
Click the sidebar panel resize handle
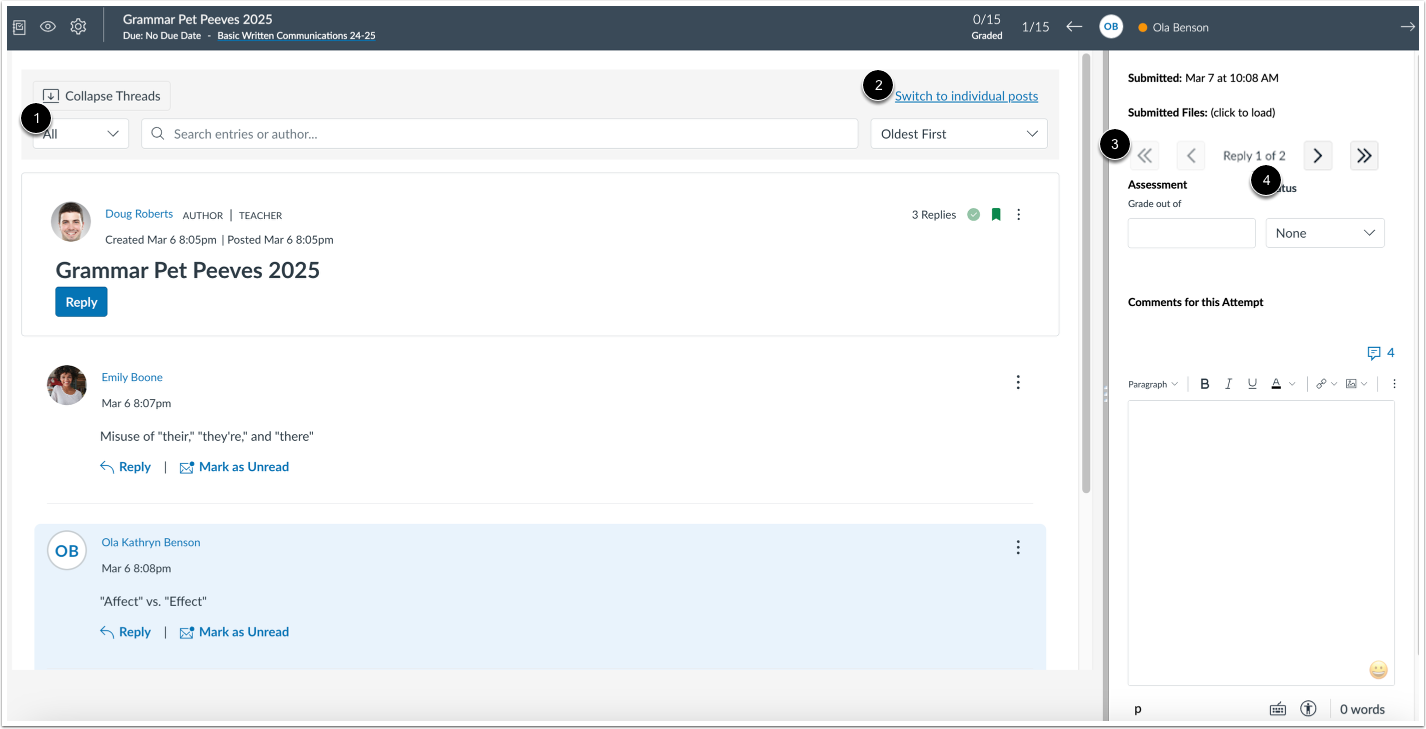tap(1105, 395)
